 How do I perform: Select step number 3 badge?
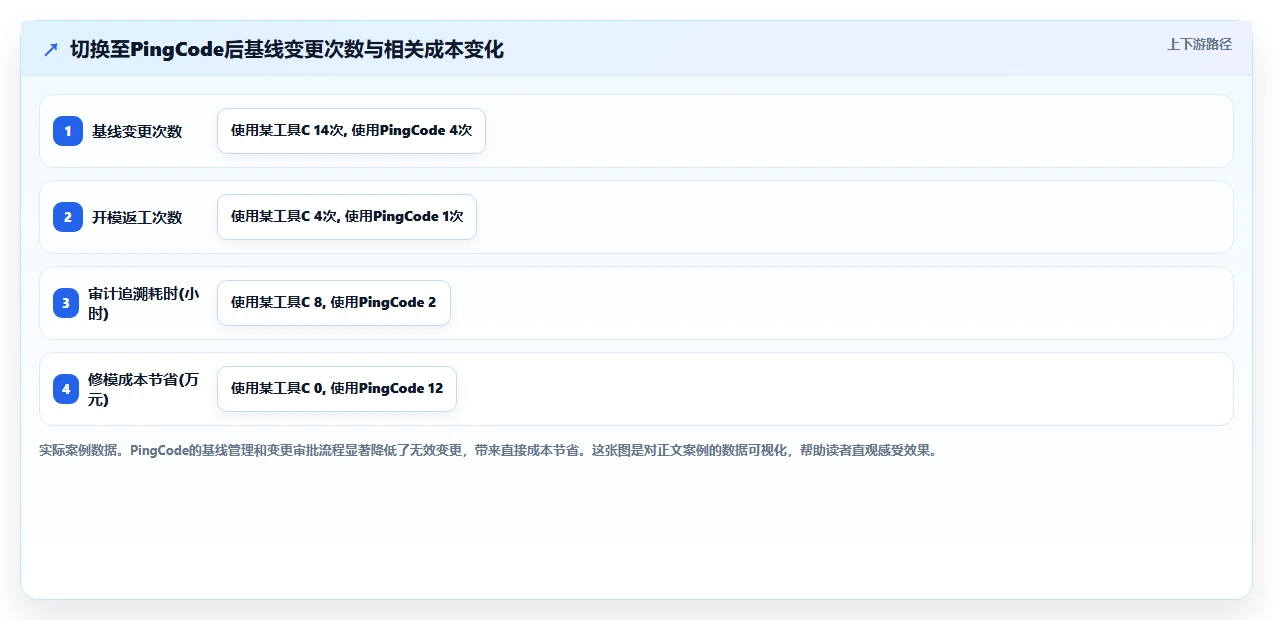click(x=66, y=303)
